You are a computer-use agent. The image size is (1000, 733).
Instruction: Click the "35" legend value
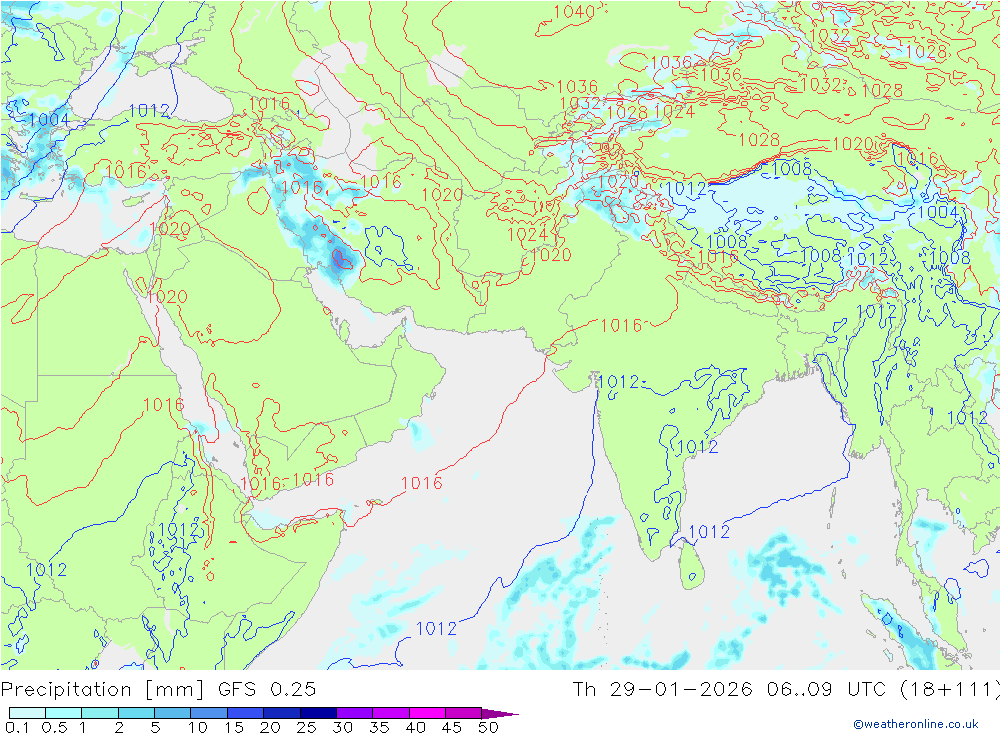coord(379,727)
